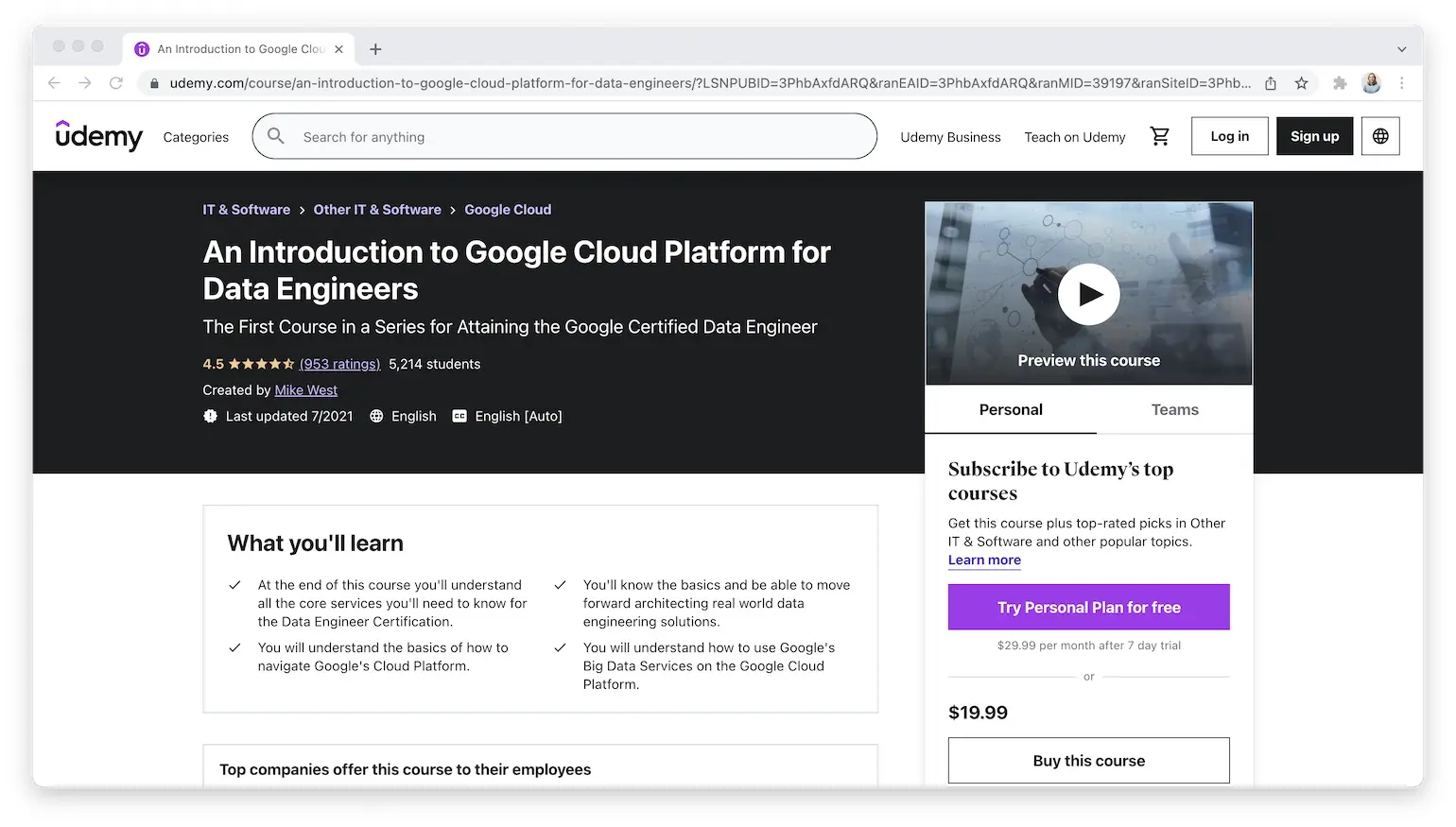Click the search magnifier icon
Image resolution: width=1456 pixels, height=827 pixels.
(275, 136)
